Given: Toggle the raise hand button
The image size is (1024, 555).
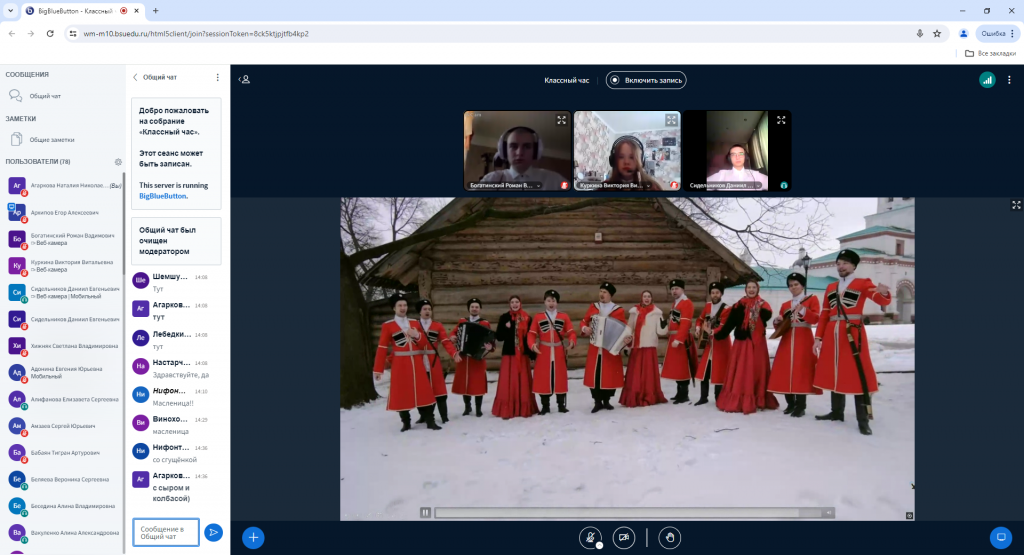Looking at the screenshot, I should tap(669, 537).
